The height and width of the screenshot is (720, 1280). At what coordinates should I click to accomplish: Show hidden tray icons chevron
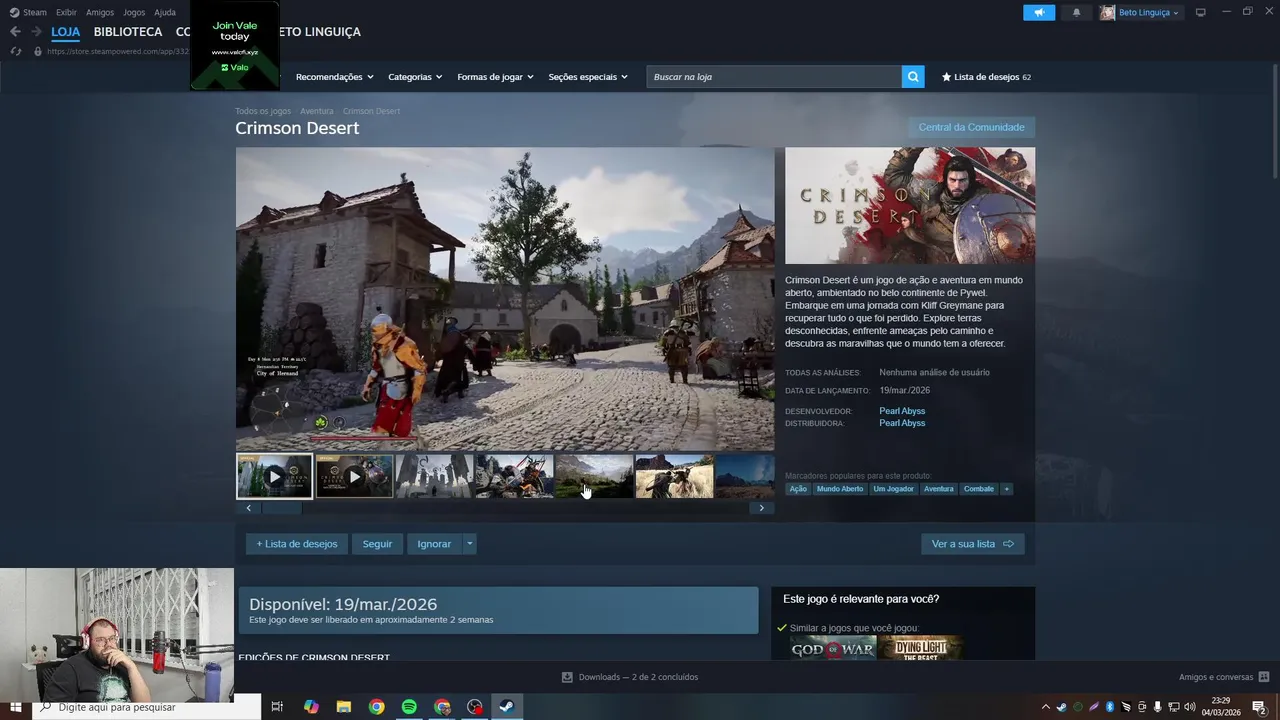click(x=1046, y=707)
